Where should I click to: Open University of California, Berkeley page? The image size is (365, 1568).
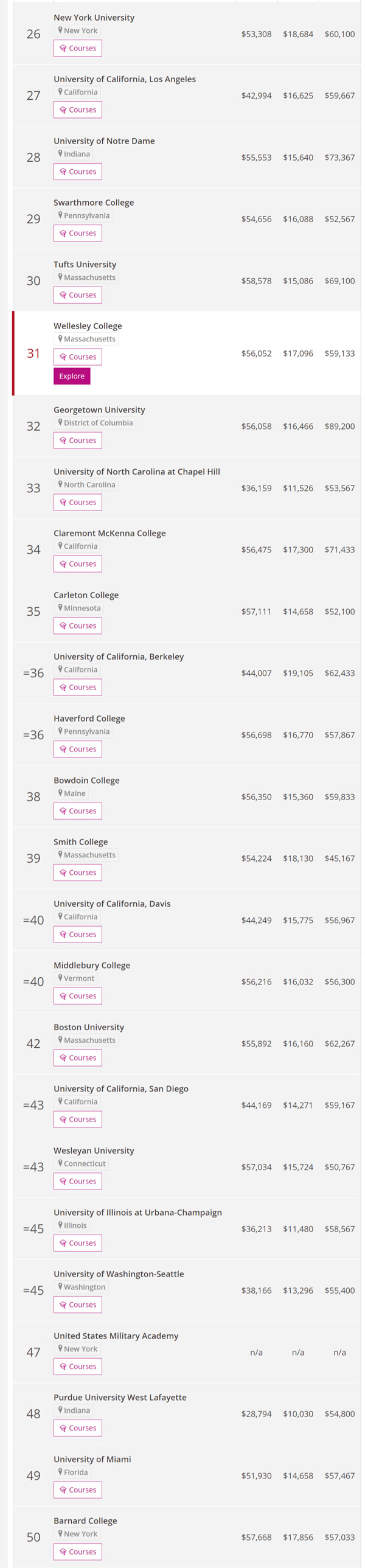(x=119, y=657)
